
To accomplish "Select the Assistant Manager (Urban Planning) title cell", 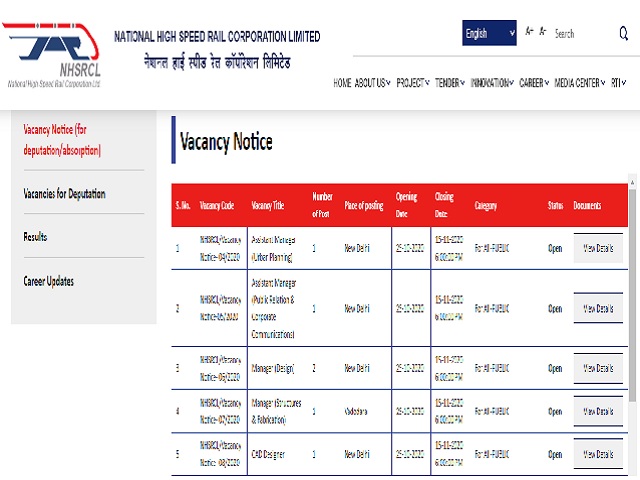I will tap(273, 248).
